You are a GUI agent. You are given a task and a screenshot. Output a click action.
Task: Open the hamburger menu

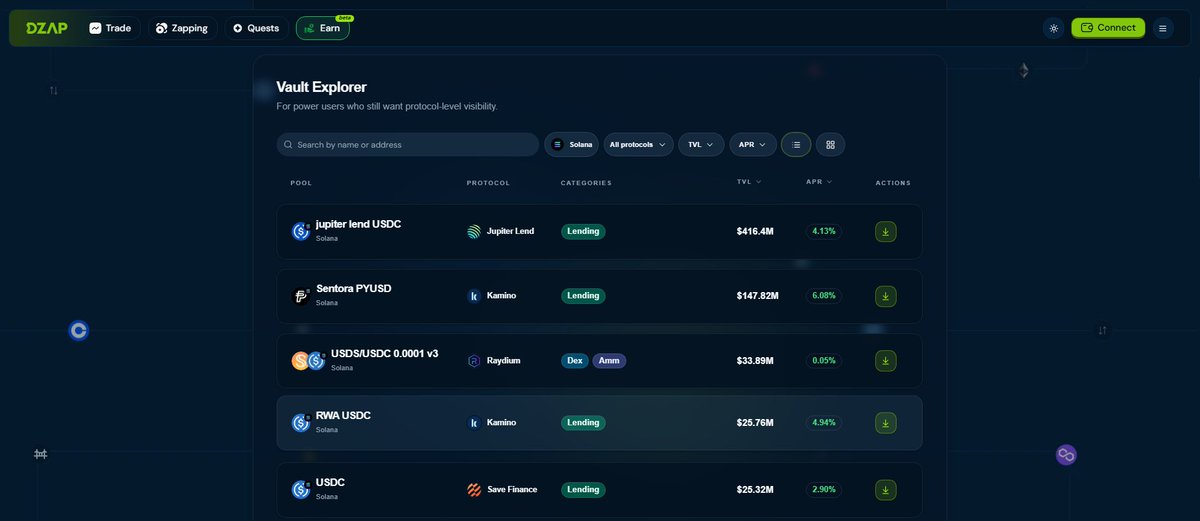coord(1162,28)
